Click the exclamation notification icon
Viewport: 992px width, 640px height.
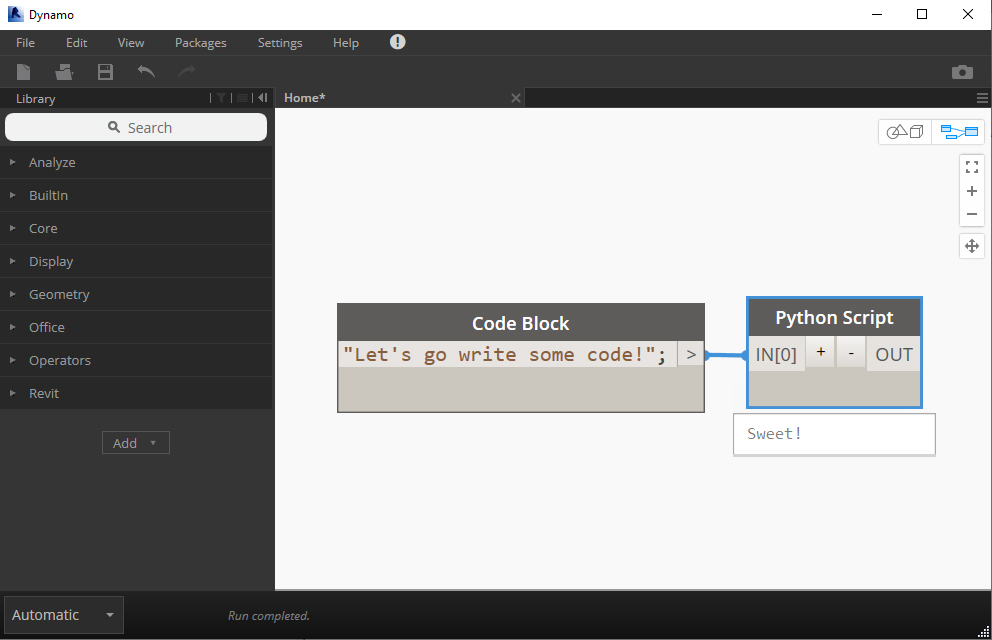397,42
